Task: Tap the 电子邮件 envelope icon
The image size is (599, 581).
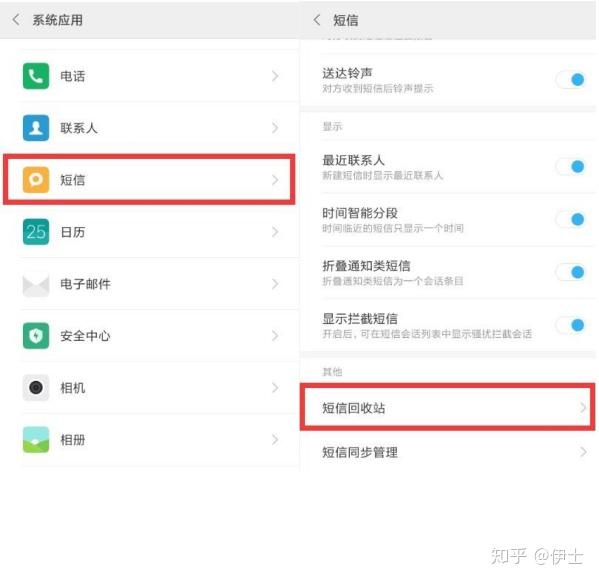Action: pos(36,284)
